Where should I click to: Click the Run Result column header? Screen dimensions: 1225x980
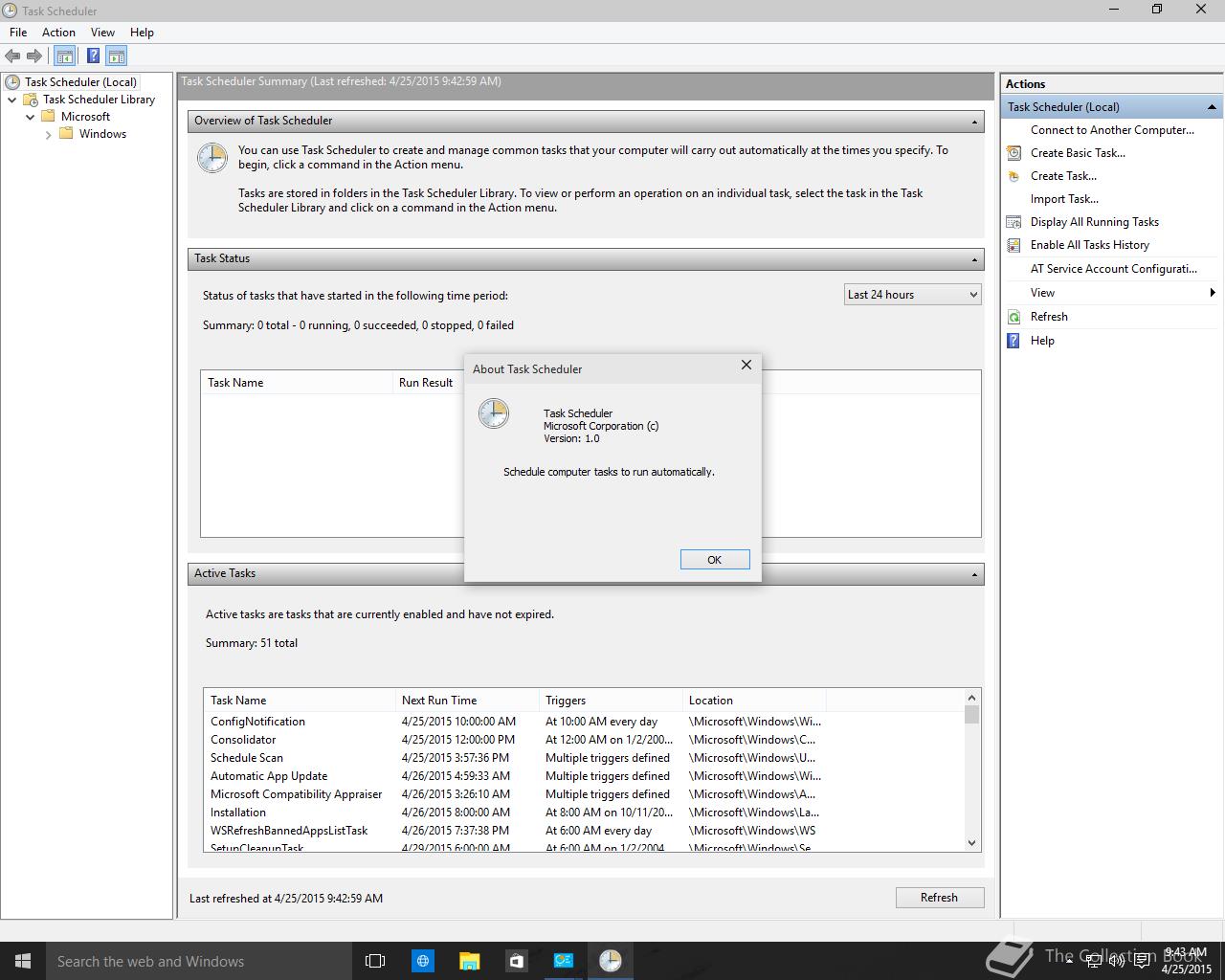point(426,383)
